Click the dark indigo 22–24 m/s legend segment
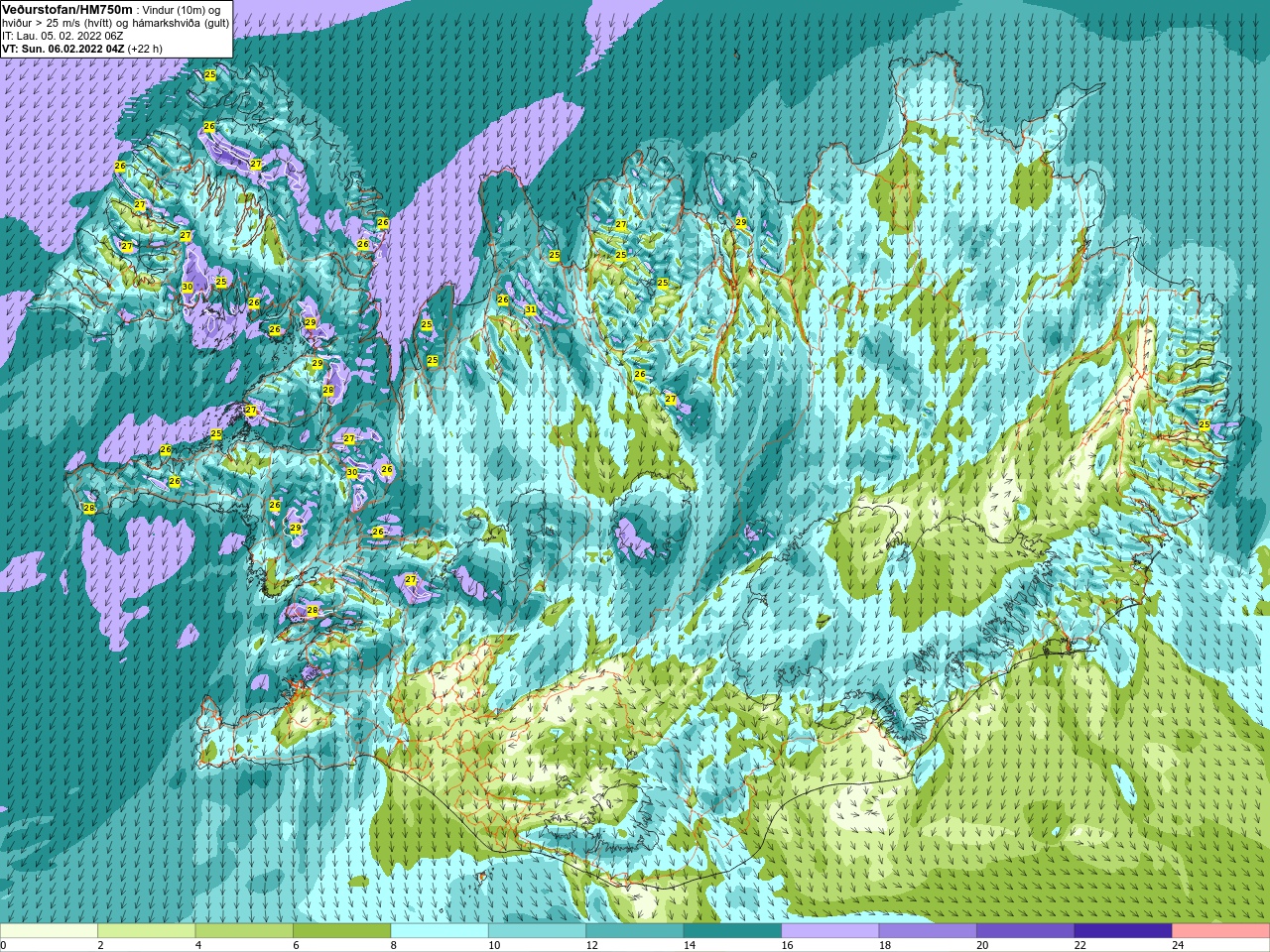1270x952 pixels. pos(1123,931)
